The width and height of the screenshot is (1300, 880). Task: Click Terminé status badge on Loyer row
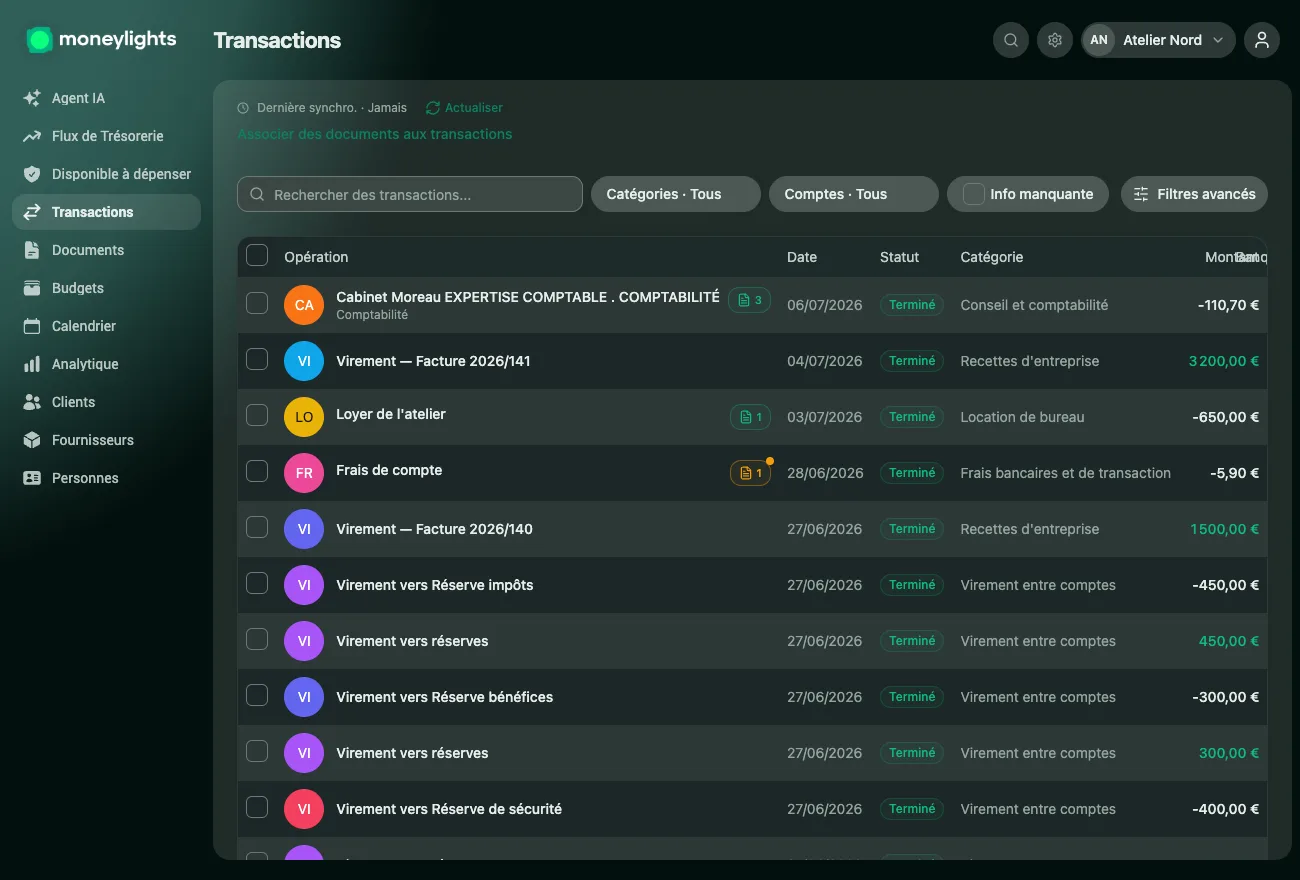(x=912, y=417)
